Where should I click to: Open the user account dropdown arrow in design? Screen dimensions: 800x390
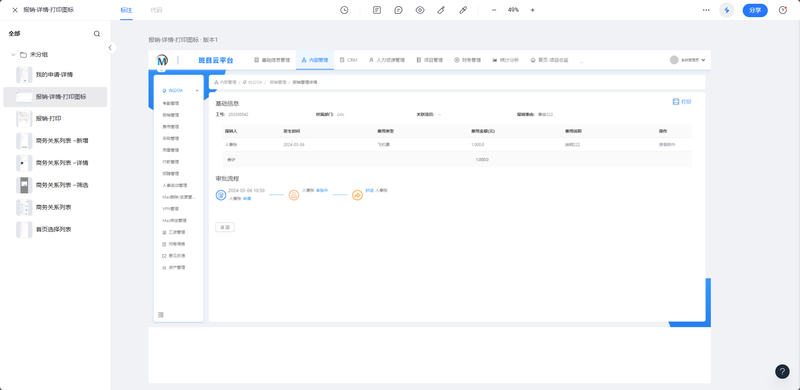click(703, 60)
